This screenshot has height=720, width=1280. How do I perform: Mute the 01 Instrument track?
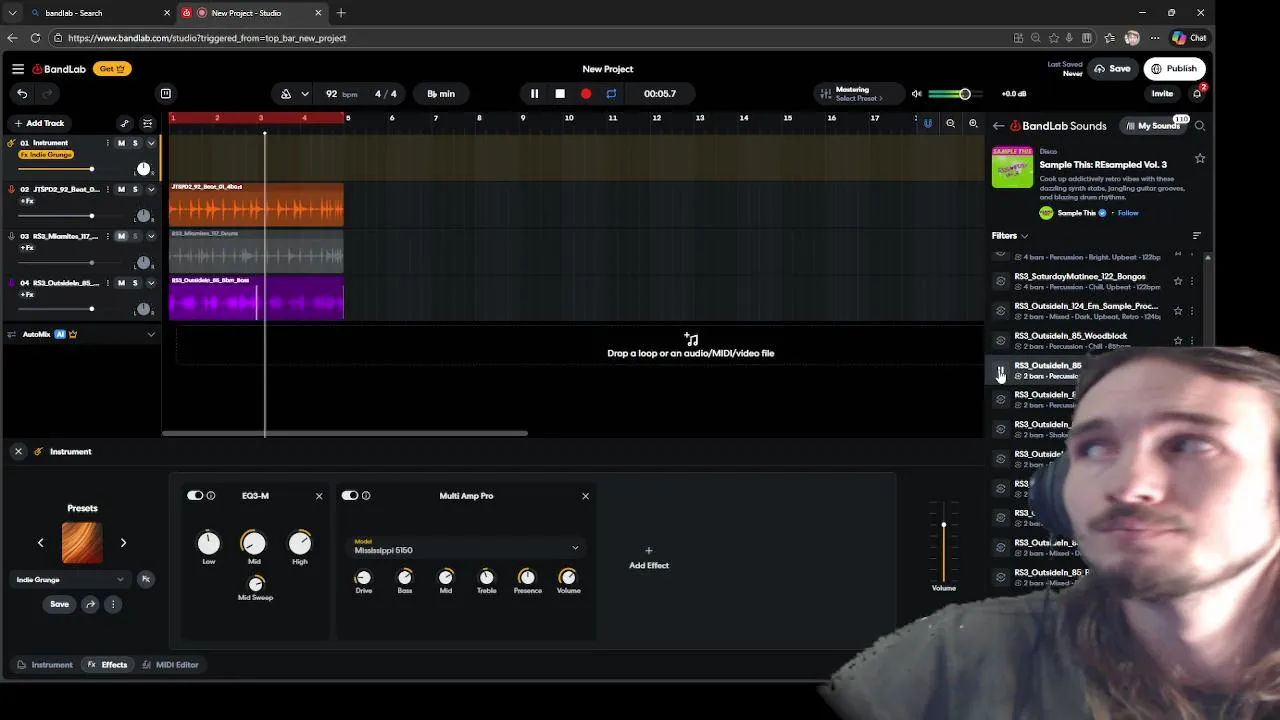(x=121, y=143)
